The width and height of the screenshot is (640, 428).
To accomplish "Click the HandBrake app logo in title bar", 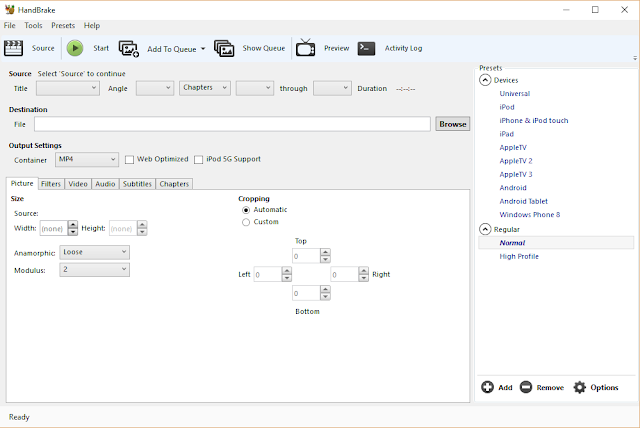I will (9, 9).
